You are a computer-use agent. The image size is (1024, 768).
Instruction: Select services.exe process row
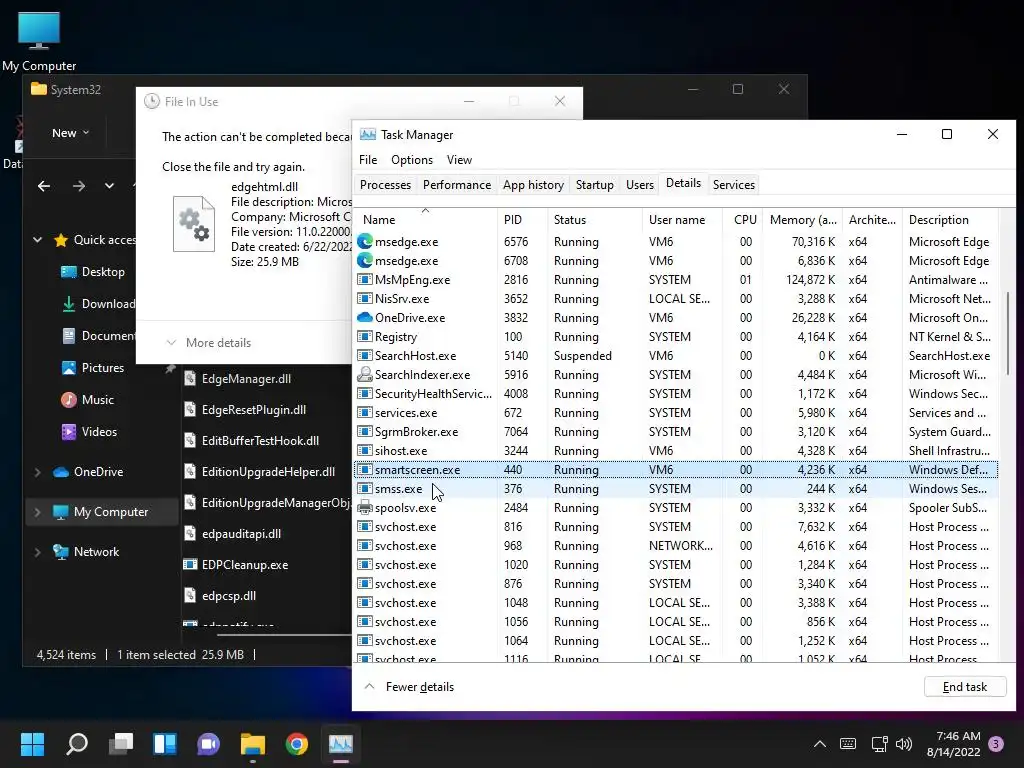675,413
